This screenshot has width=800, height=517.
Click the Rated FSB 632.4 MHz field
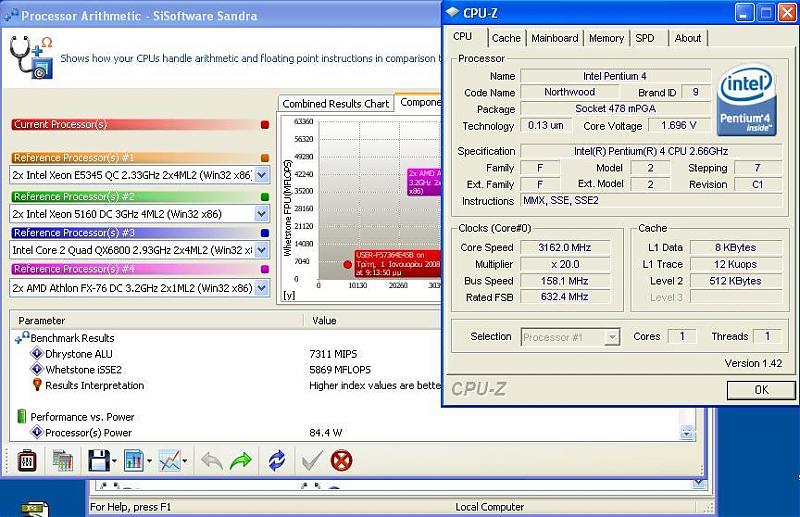pyautogui.click(x=565, y=297)
